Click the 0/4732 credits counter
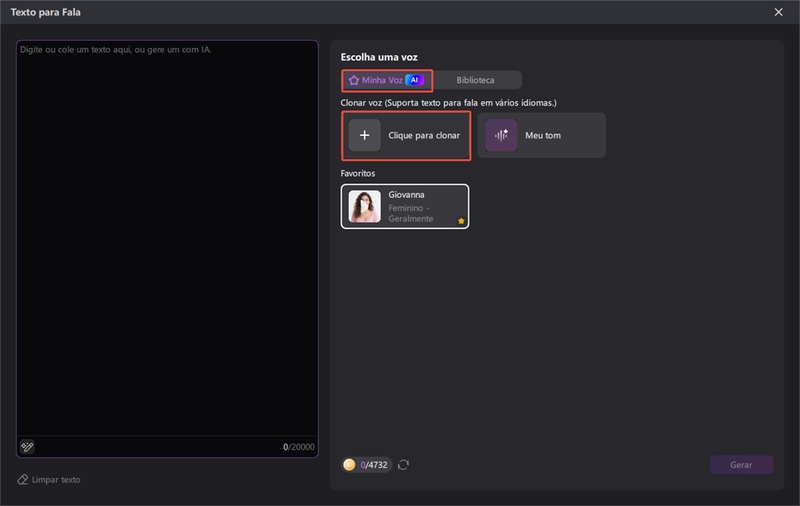Viewport: 800px width, 506px height. click(x=375, y=465)
